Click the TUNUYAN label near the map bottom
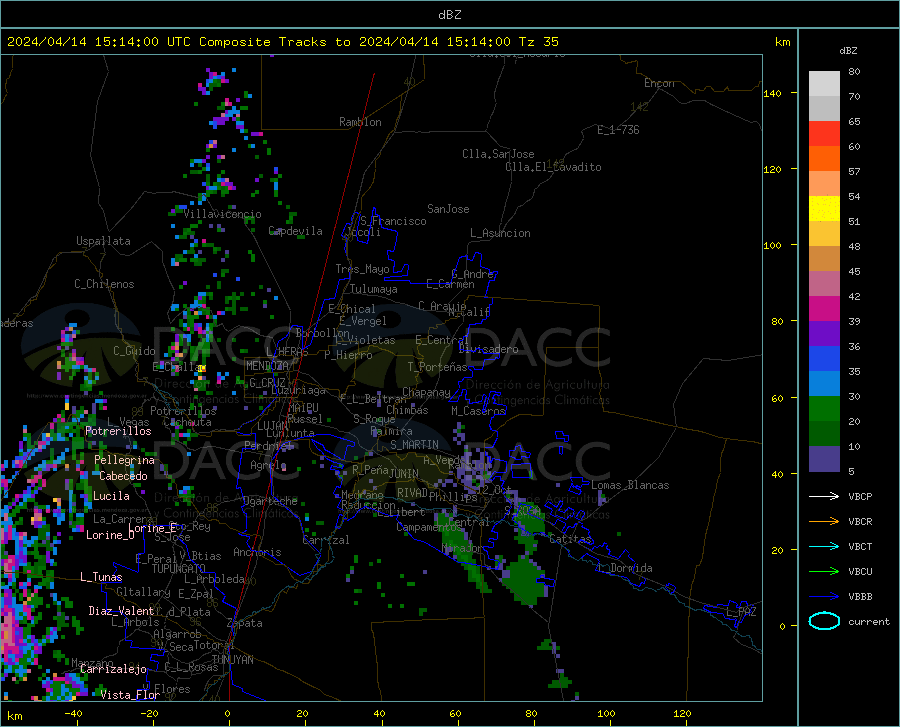The image size is (900, 727). point(232,660)
